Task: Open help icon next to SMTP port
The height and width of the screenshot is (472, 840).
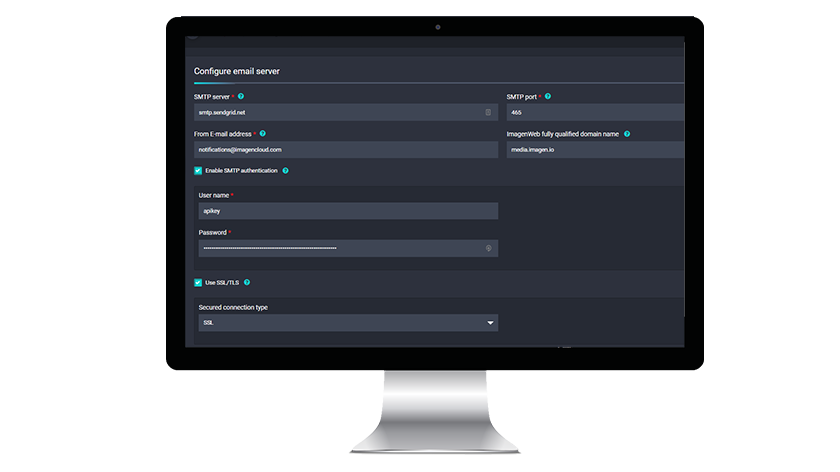Action: click(548, 96)
